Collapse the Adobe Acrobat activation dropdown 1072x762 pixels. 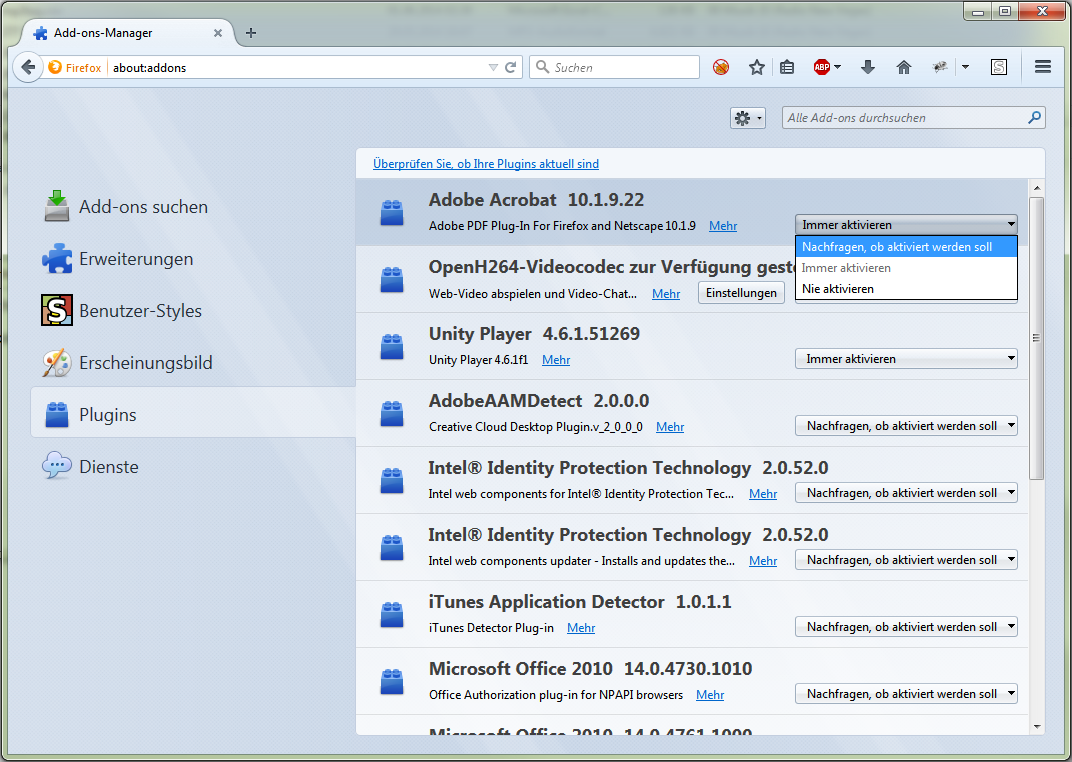(x=906, y=224)
